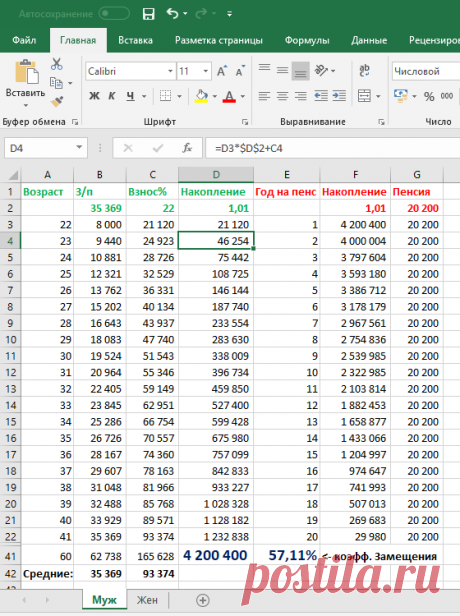The image size is (460, 616).
Task: Toggle the Автосохранение switch
Action: coord(114,14)
